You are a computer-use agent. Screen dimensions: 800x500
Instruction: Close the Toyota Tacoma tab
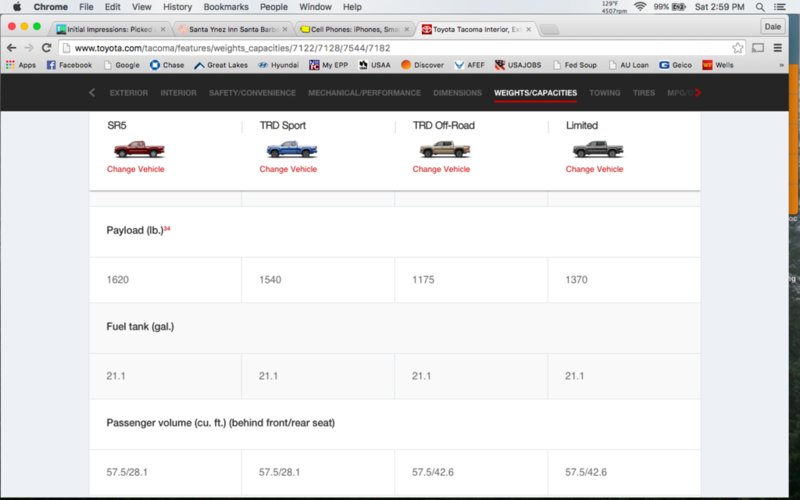click(529, 29)
